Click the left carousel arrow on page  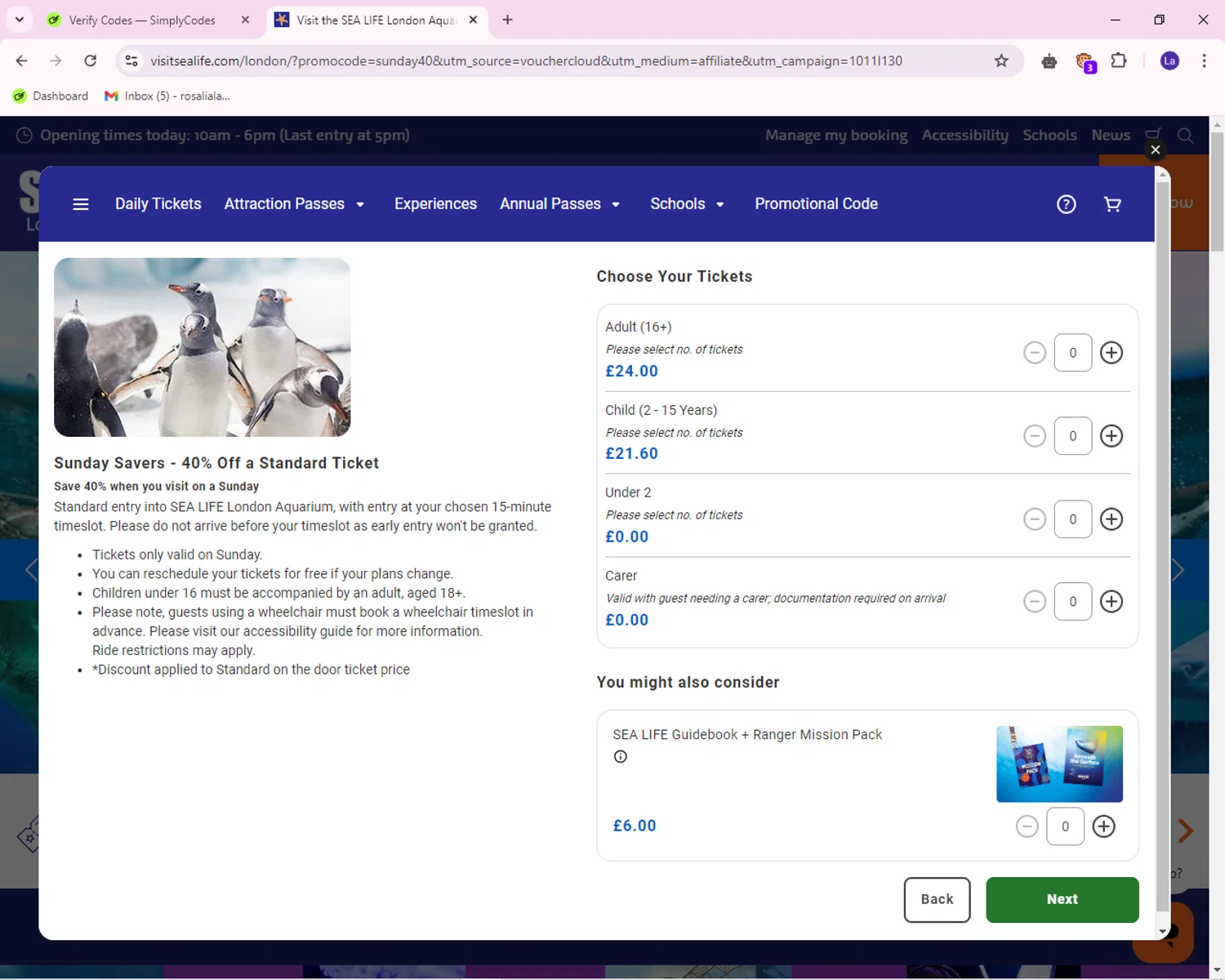click(x=31, y=570)
